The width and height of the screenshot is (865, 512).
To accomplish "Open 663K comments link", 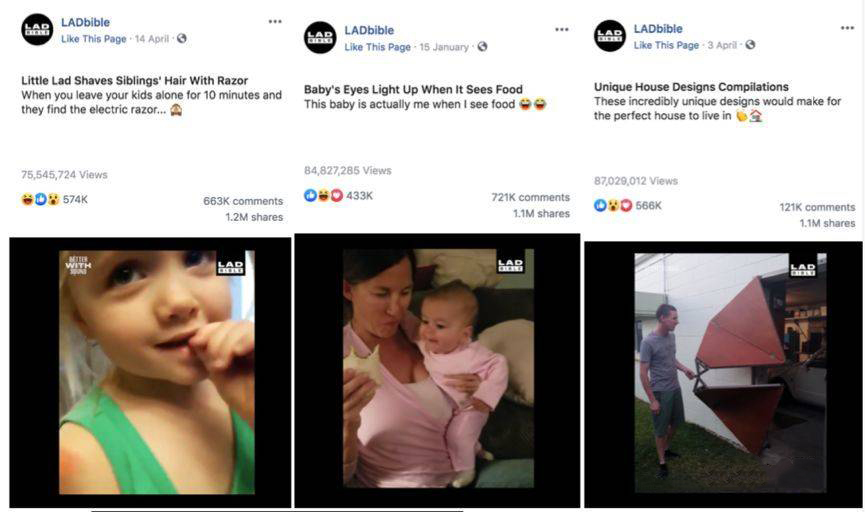I will [243, 201].
